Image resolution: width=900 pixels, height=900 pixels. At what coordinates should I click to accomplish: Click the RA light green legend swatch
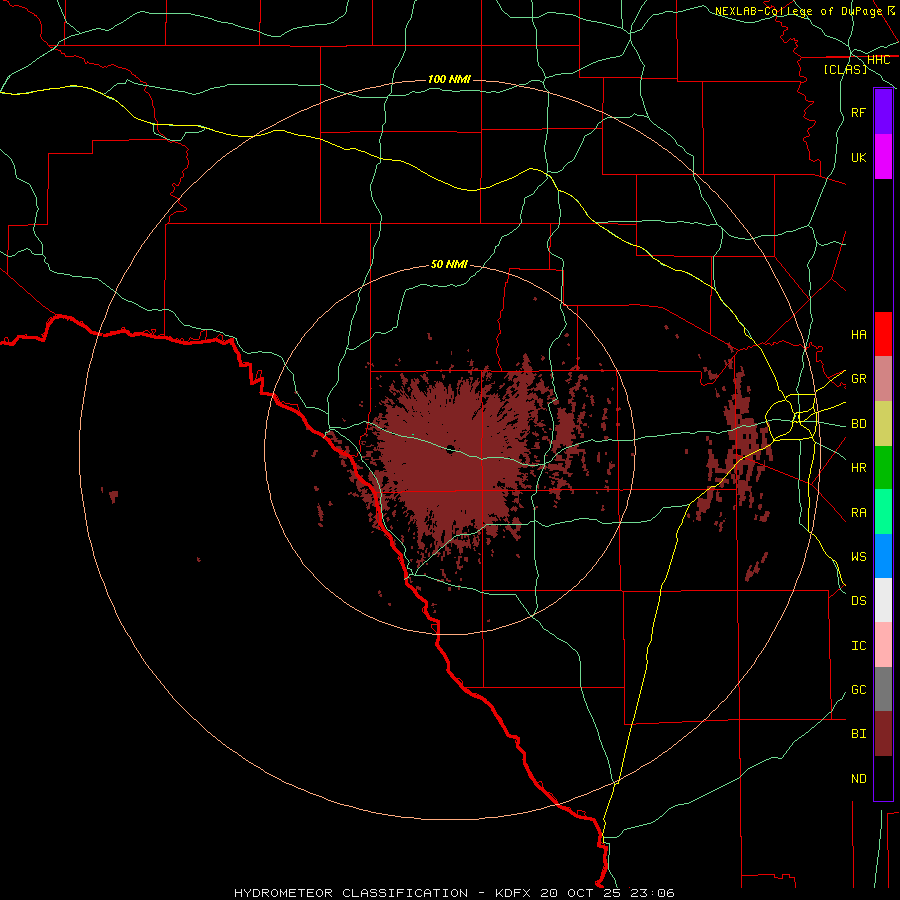883,512
